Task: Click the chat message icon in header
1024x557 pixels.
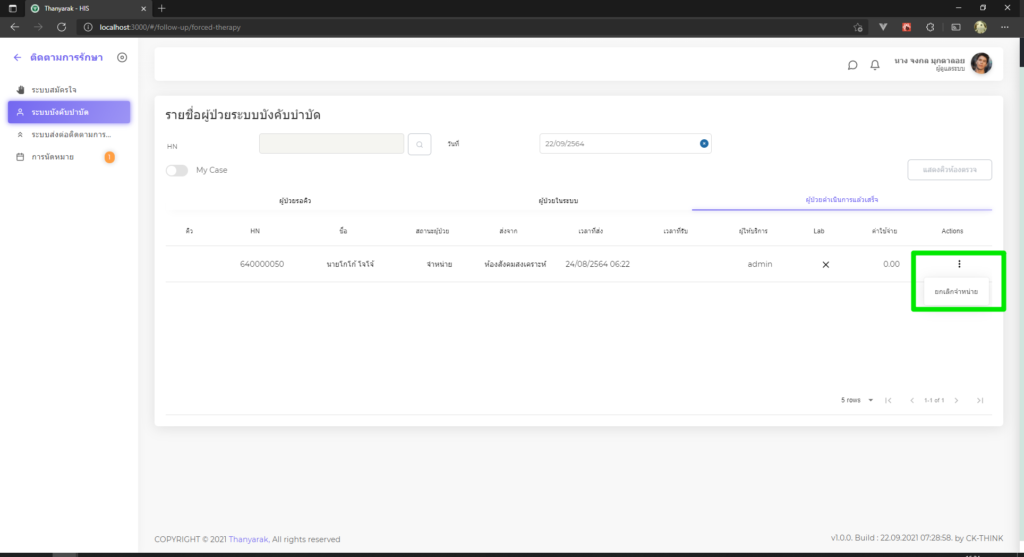Action: [852, 65]
